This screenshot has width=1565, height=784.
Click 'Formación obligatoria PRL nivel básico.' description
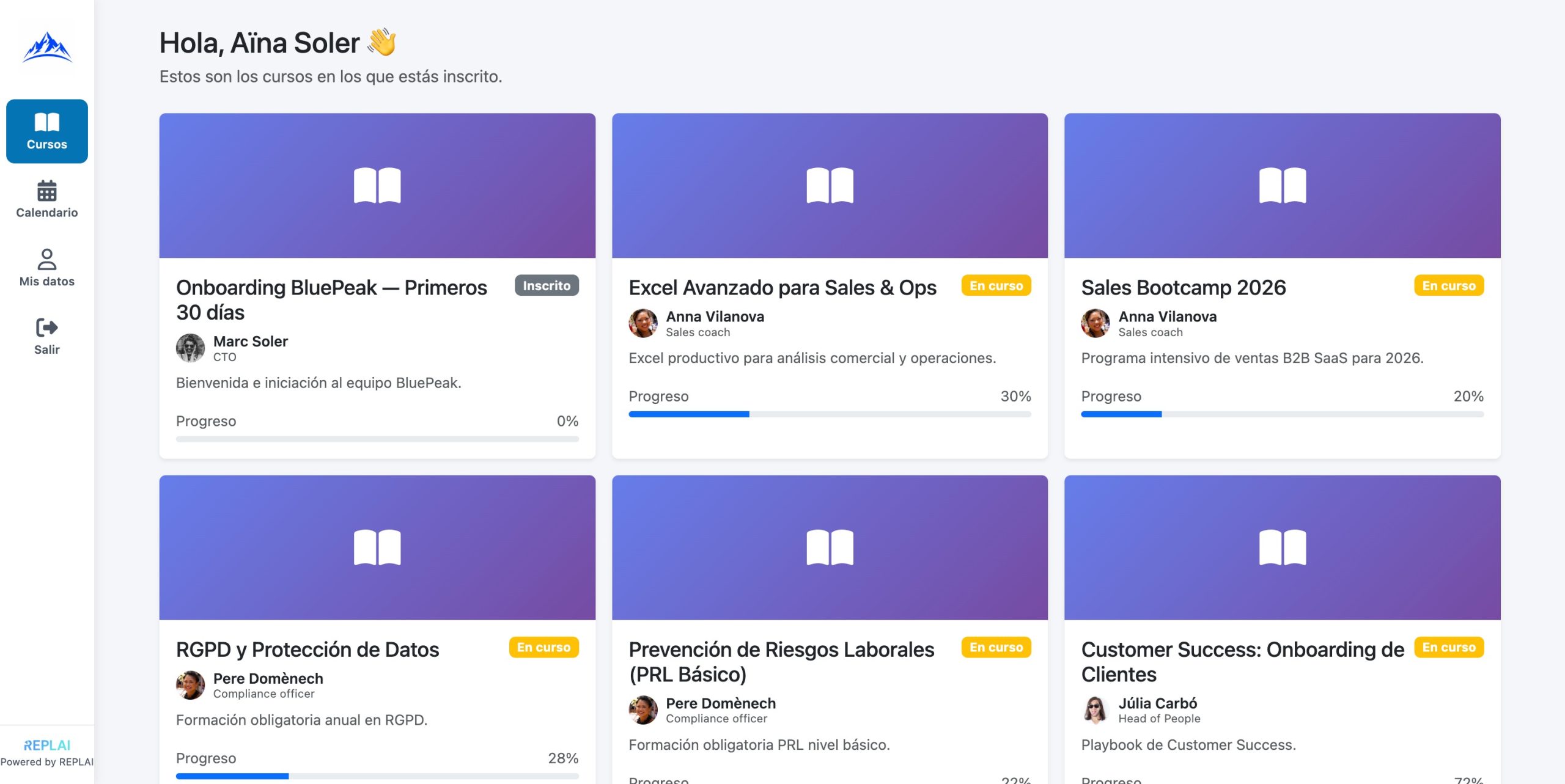click(759, 744)
